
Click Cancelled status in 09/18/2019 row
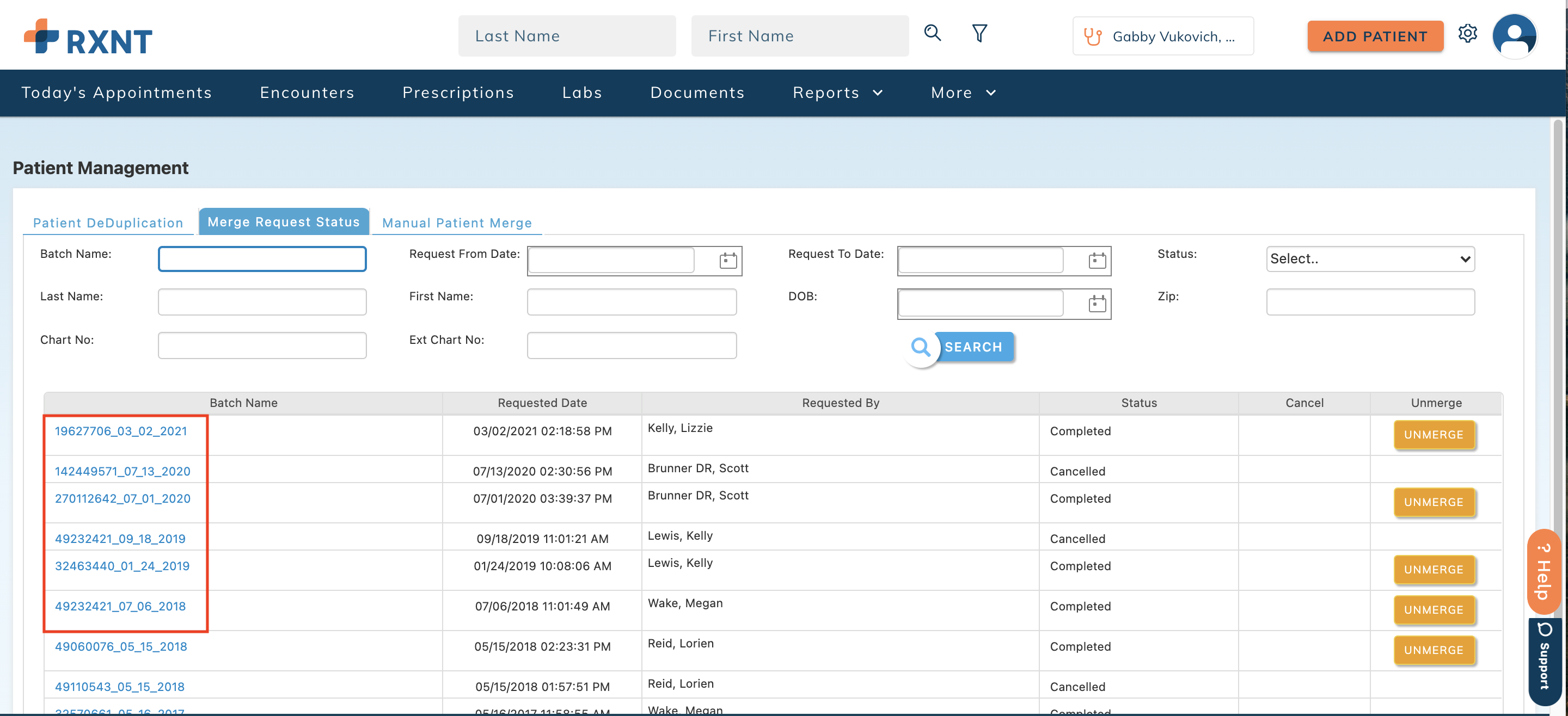point(1077,539)
